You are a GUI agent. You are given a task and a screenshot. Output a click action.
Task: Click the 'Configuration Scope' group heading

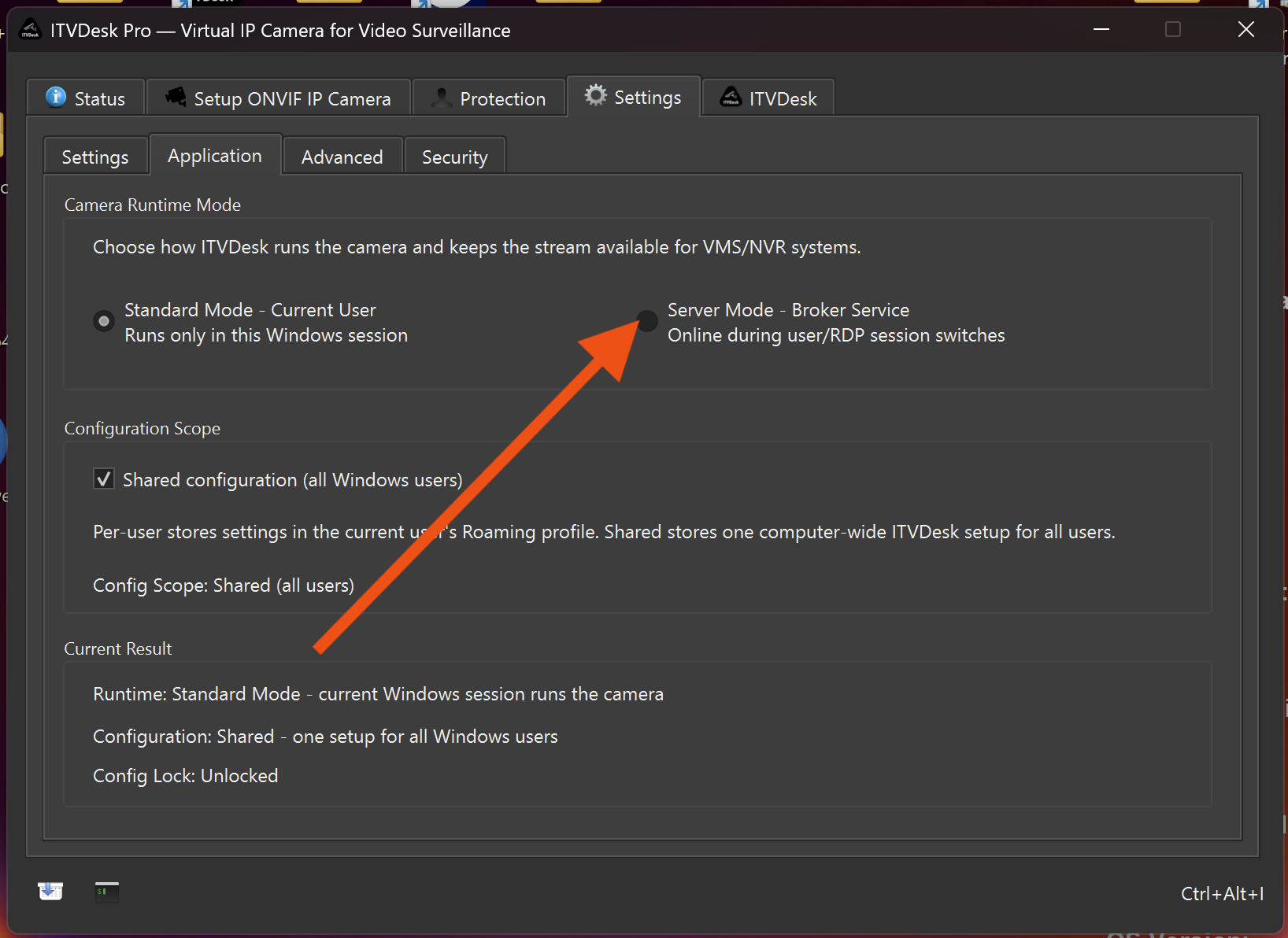pyautogui.click(x=142, y=428)
